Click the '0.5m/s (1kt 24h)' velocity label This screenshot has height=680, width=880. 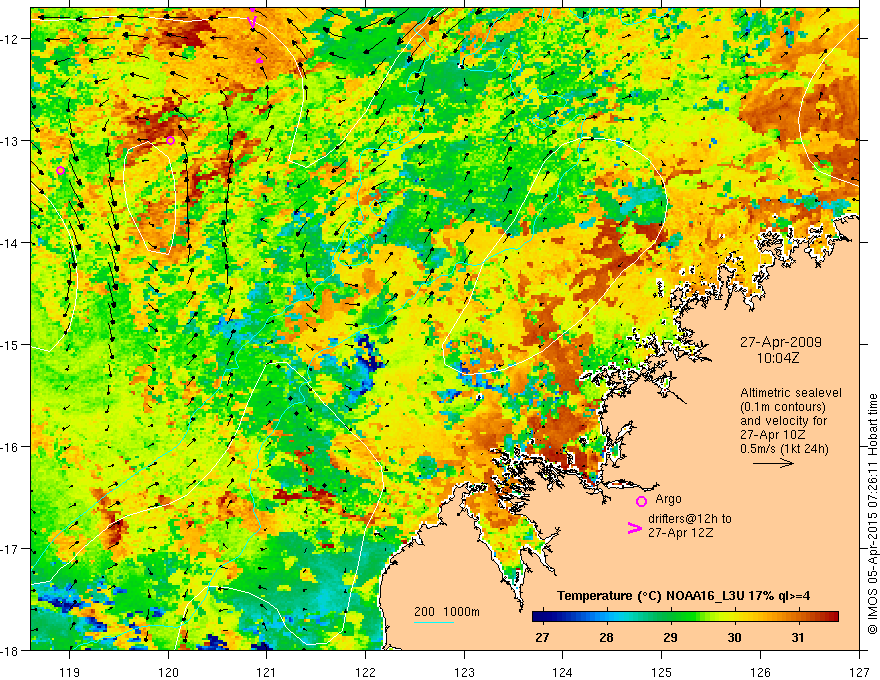[x=784, y=449]
